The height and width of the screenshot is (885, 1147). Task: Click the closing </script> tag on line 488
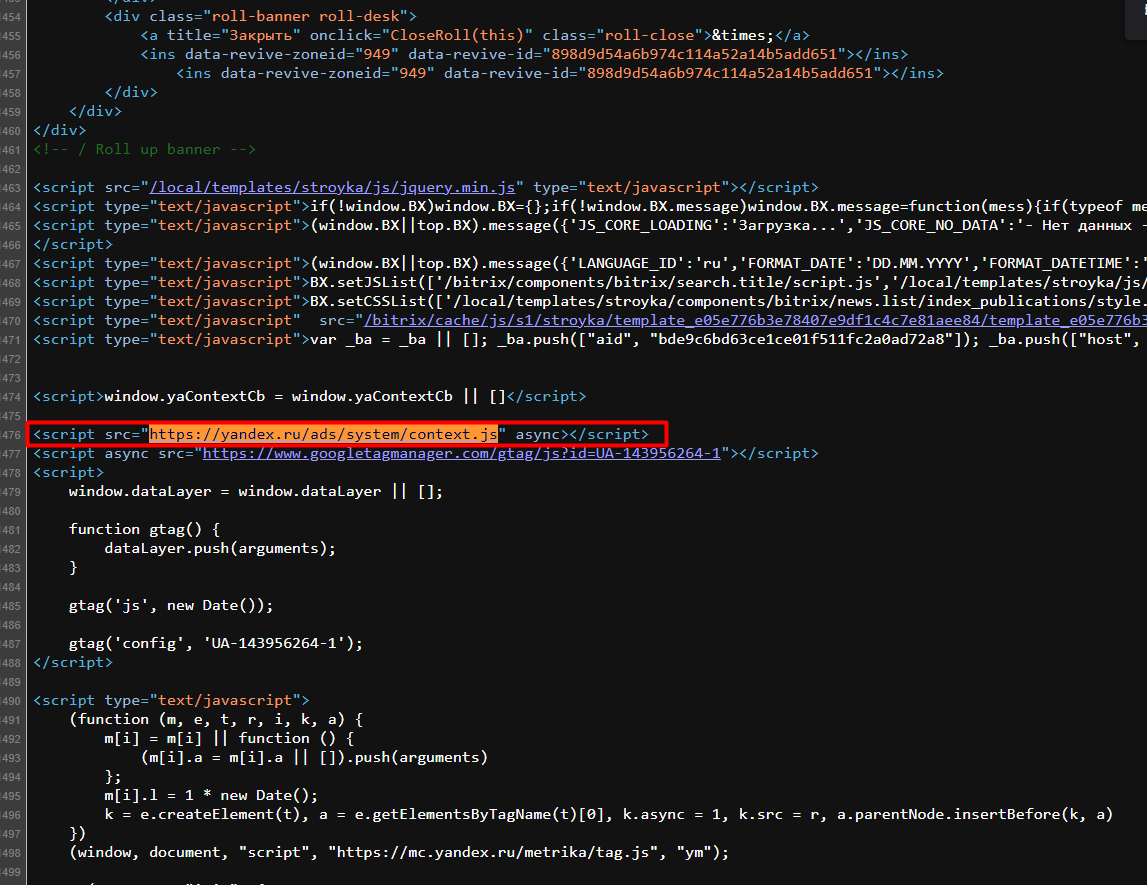(73, 663)
